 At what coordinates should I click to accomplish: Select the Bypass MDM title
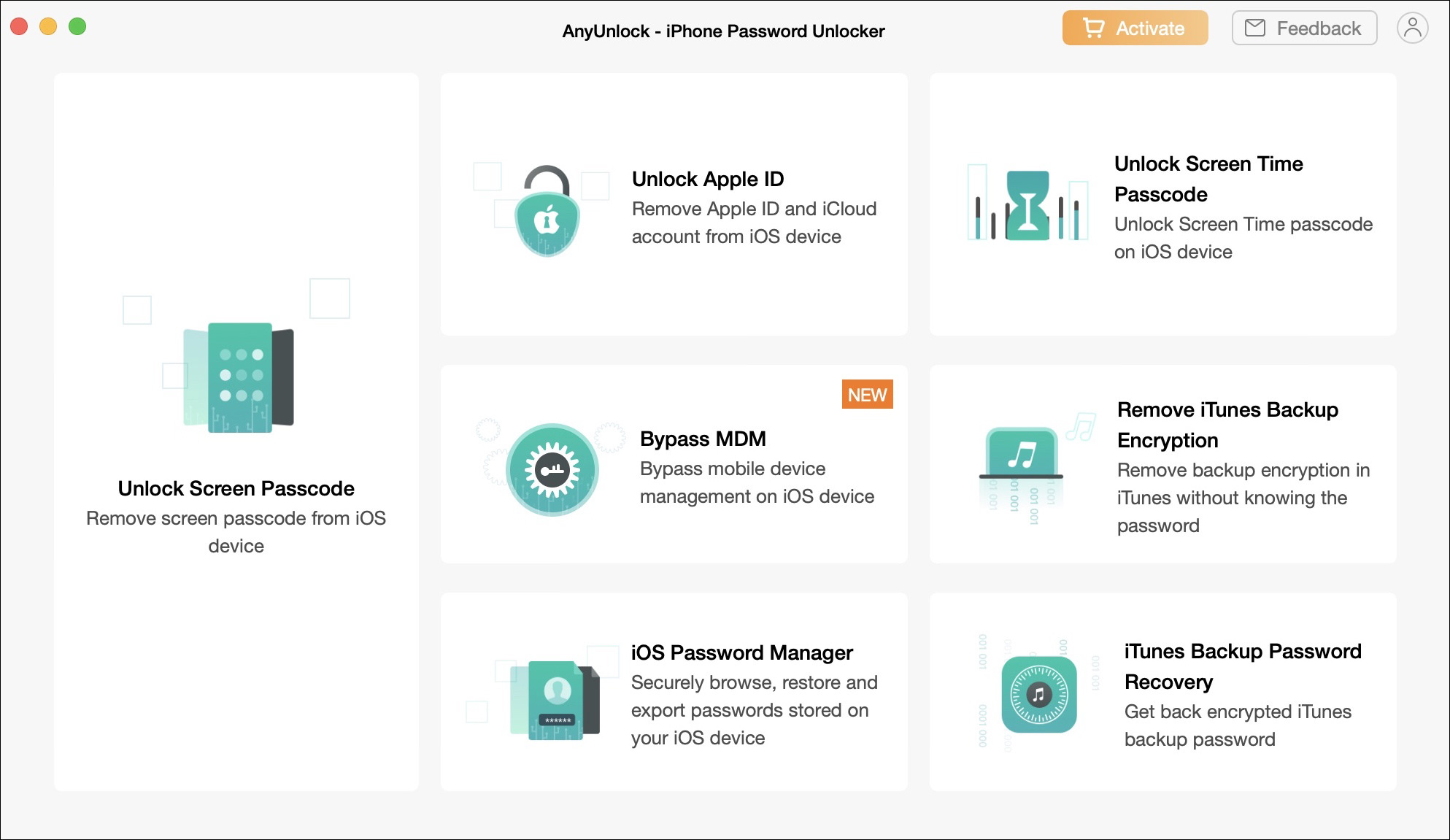tap(703, 439)
